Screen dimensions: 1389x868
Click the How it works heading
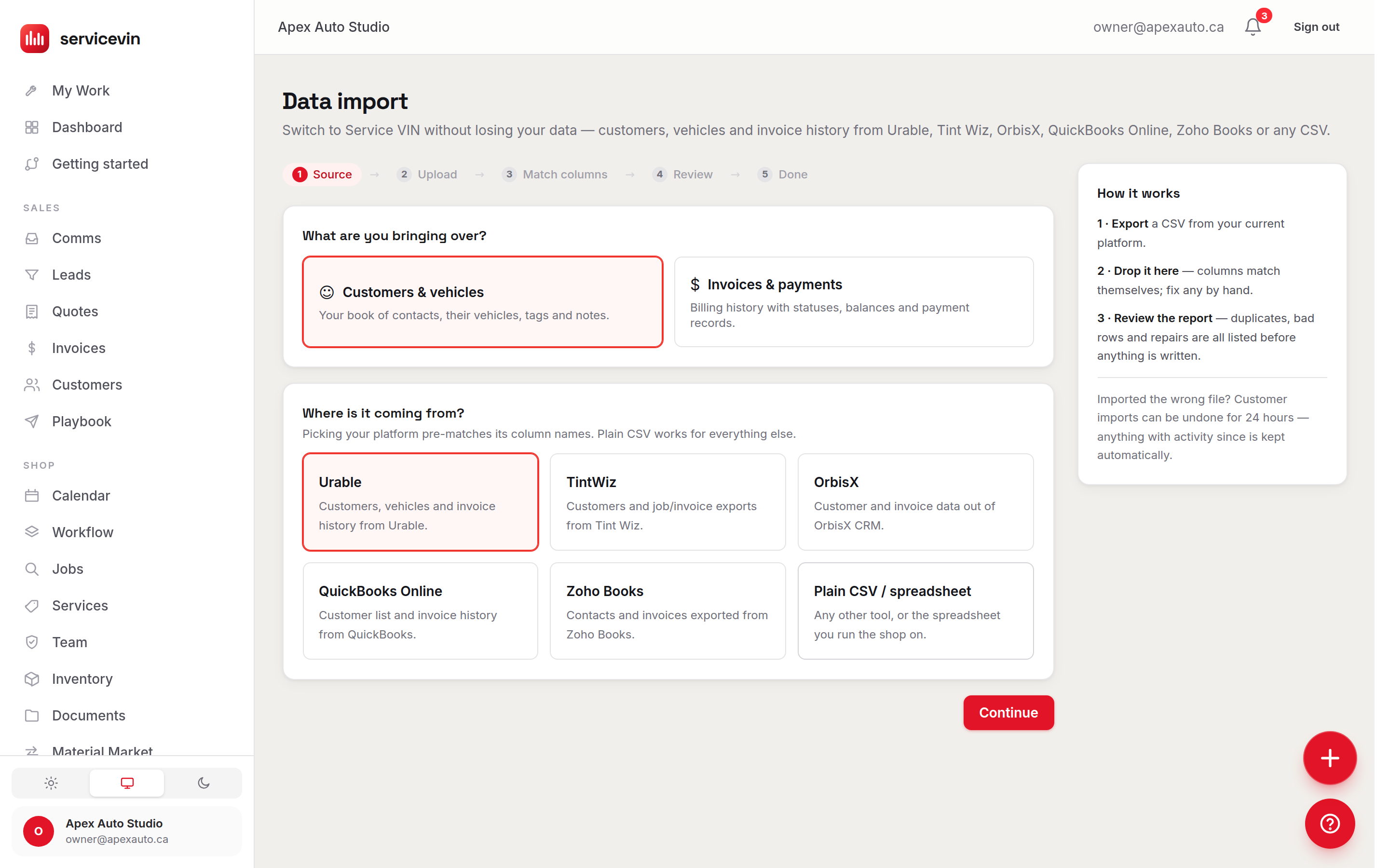pyautogui.click(x=1138, y=193)
